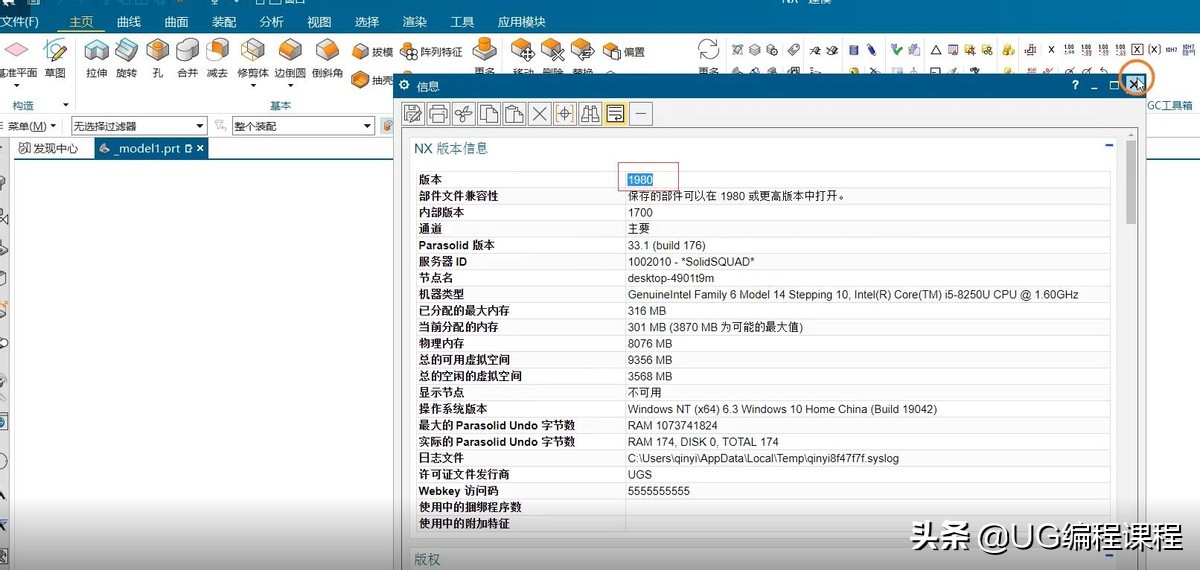Click the 拔模 draft tool
This screenshot has height=570, width=1200.
coord(373,52)
